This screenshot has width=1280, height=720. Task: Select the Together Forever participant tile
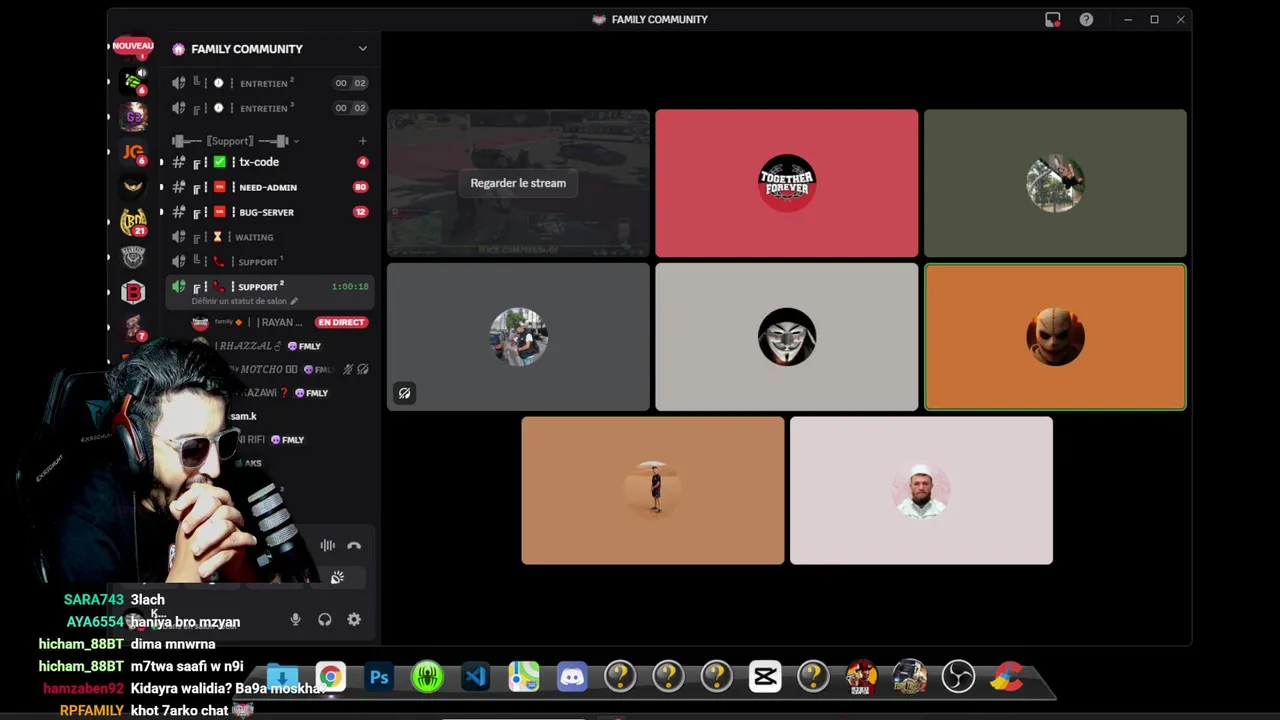pos(787,183)
